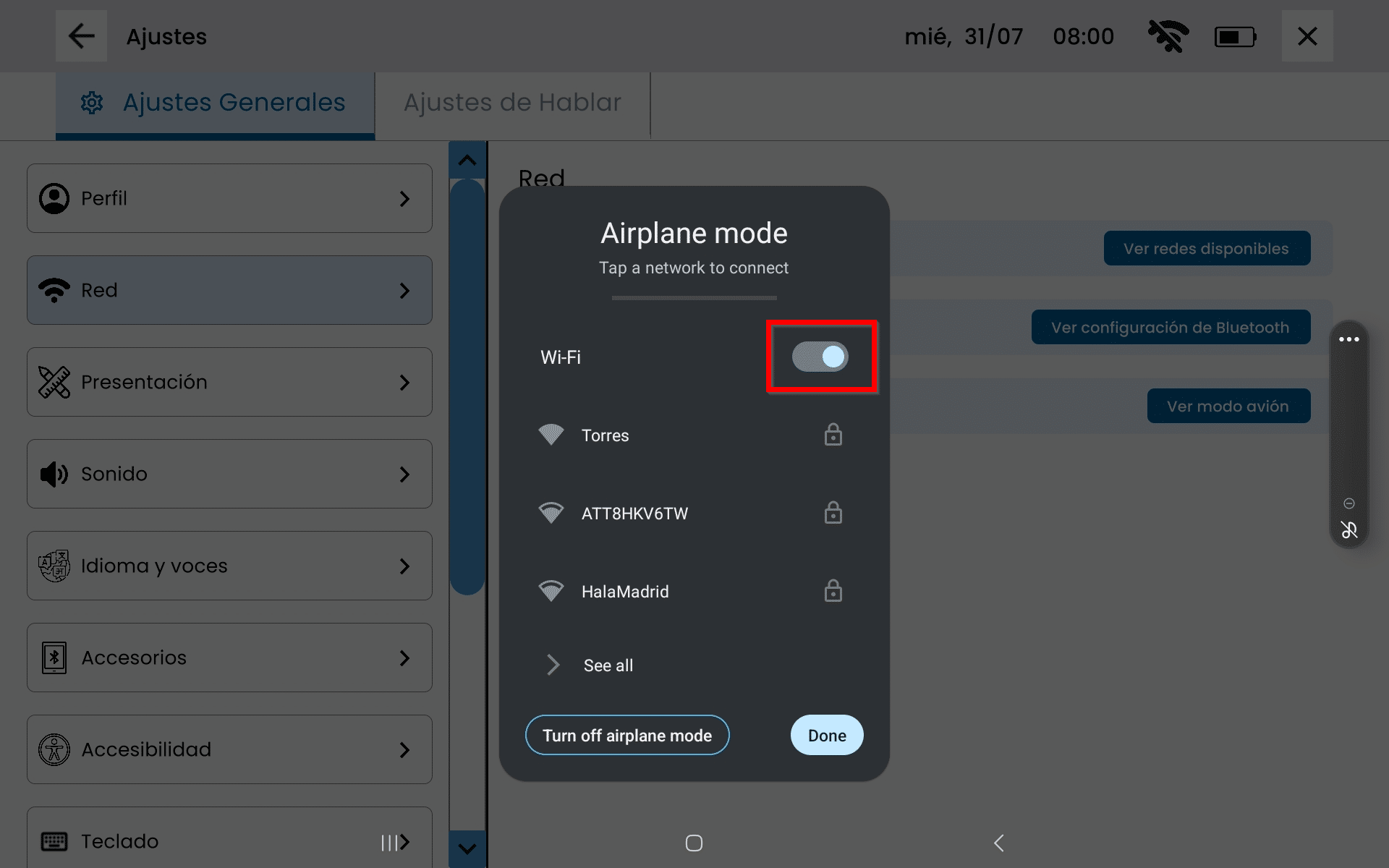The width and height of the screenshot is (1389, 868).
Task: Open the Perfil settings category
Action: 229,198
